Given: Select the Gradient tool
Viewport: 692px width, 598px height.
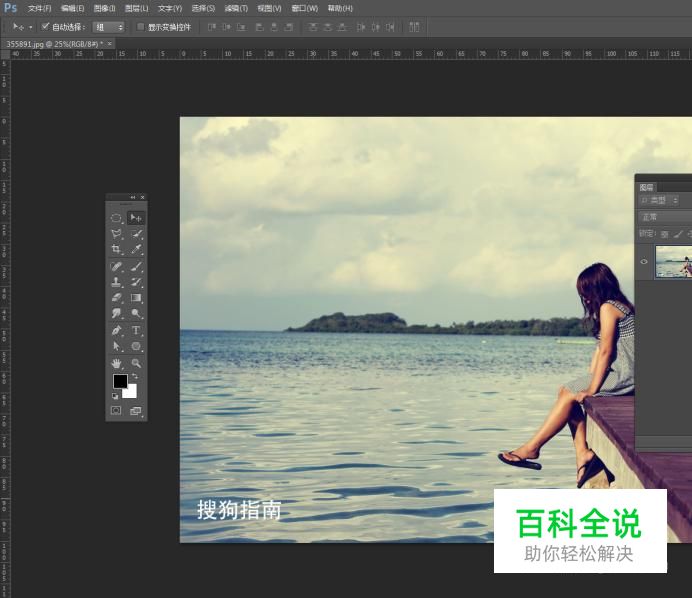Looking at the screenshot, I should [x=136, y=298].
